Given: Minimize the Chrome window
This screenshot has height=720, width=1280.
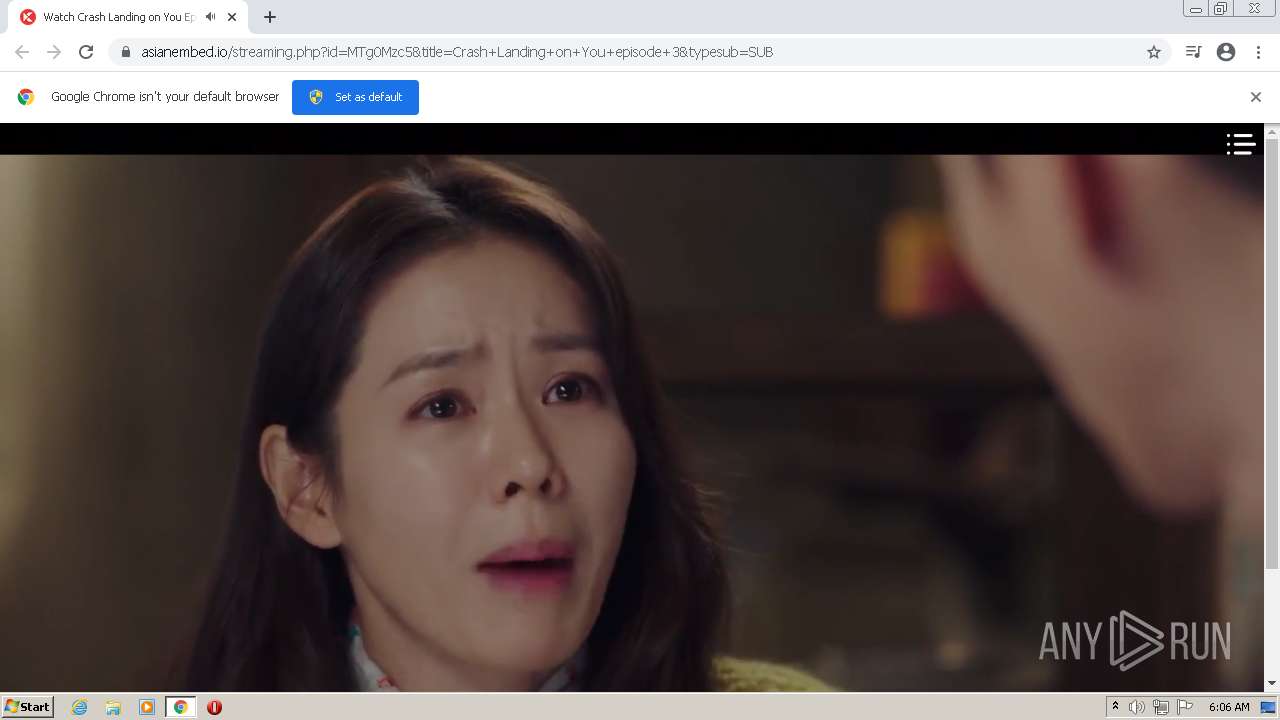Looking at the screenshot, I should [x=1195, y=9].
